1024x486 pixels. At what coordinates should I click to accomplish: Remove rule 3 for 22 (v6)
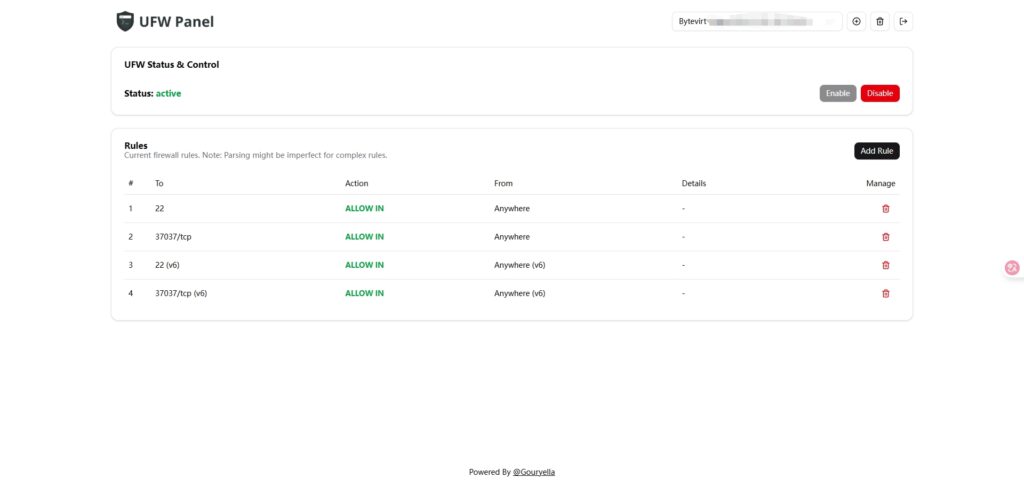pyautogui.click(x=885, y=265)
